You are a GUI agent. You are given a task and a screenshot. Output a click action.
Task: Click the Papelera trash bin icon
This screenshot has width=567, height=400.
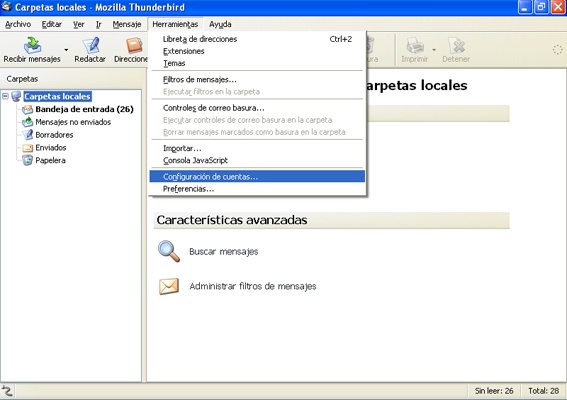tap(27, 160)
